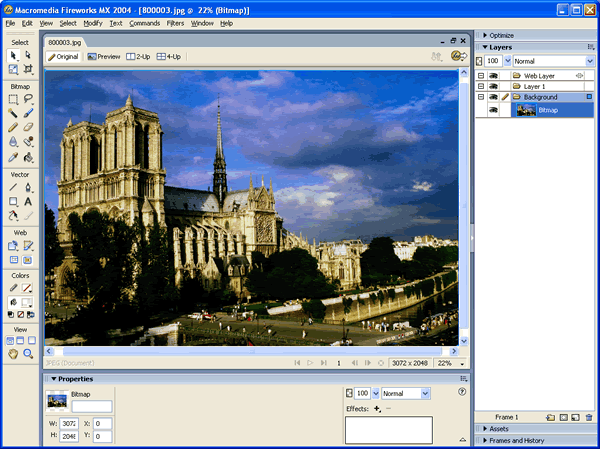
Task: Click the play button below the canvas
Action: (x=310, y=363)
